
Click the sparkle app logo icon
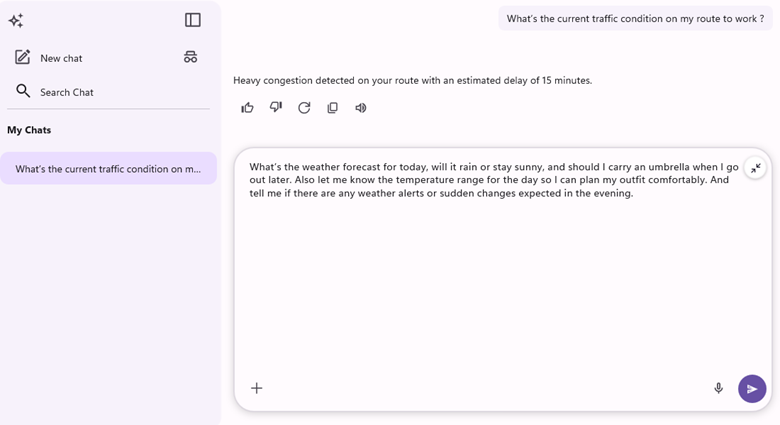coord(16,20)
